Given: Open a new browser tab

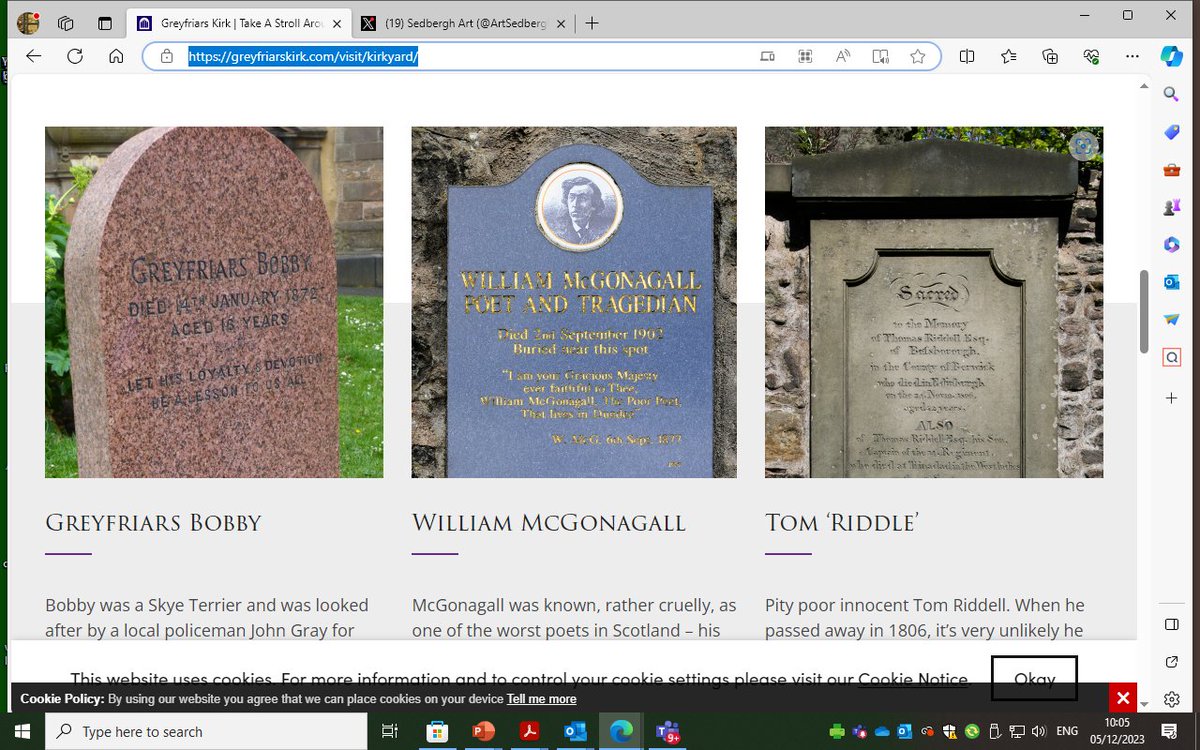Looking at the screenshot, I should [592, 23].
